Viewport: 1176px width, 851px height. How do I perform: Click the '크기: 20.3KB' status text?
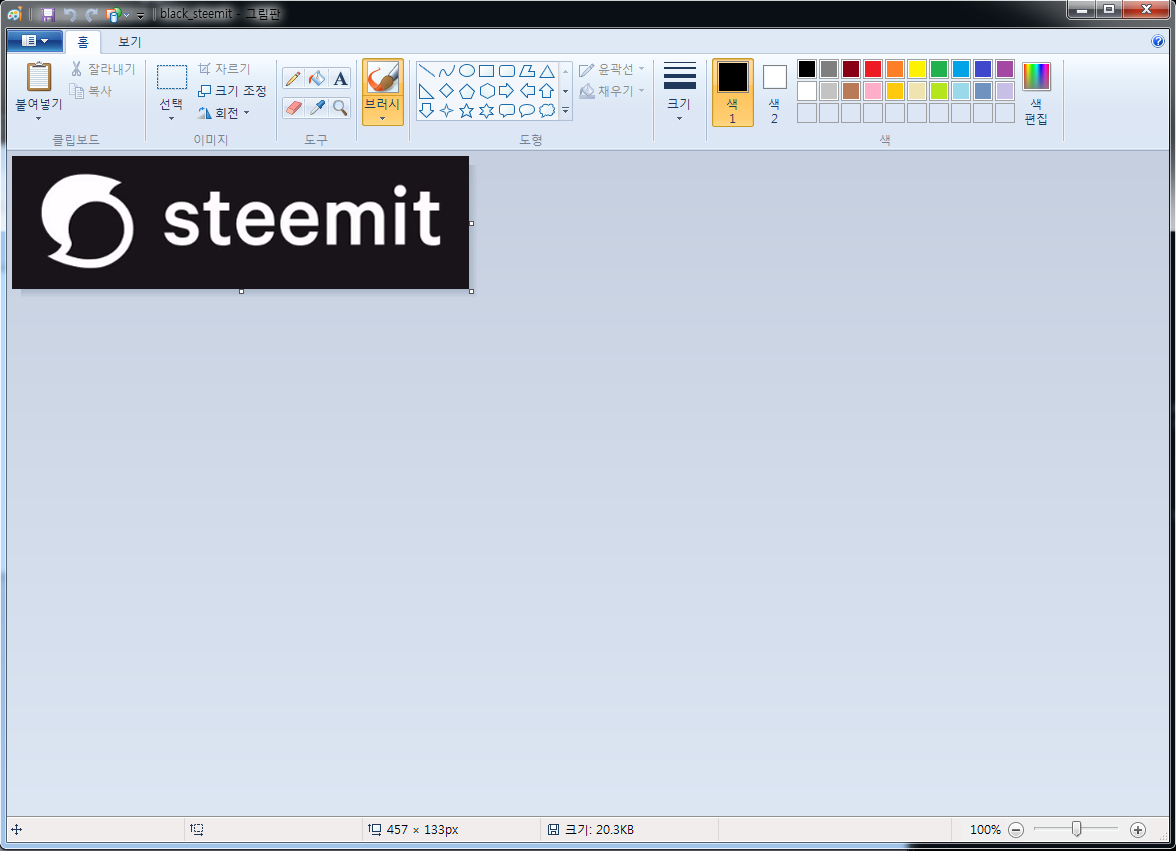(x=598, y=829)
